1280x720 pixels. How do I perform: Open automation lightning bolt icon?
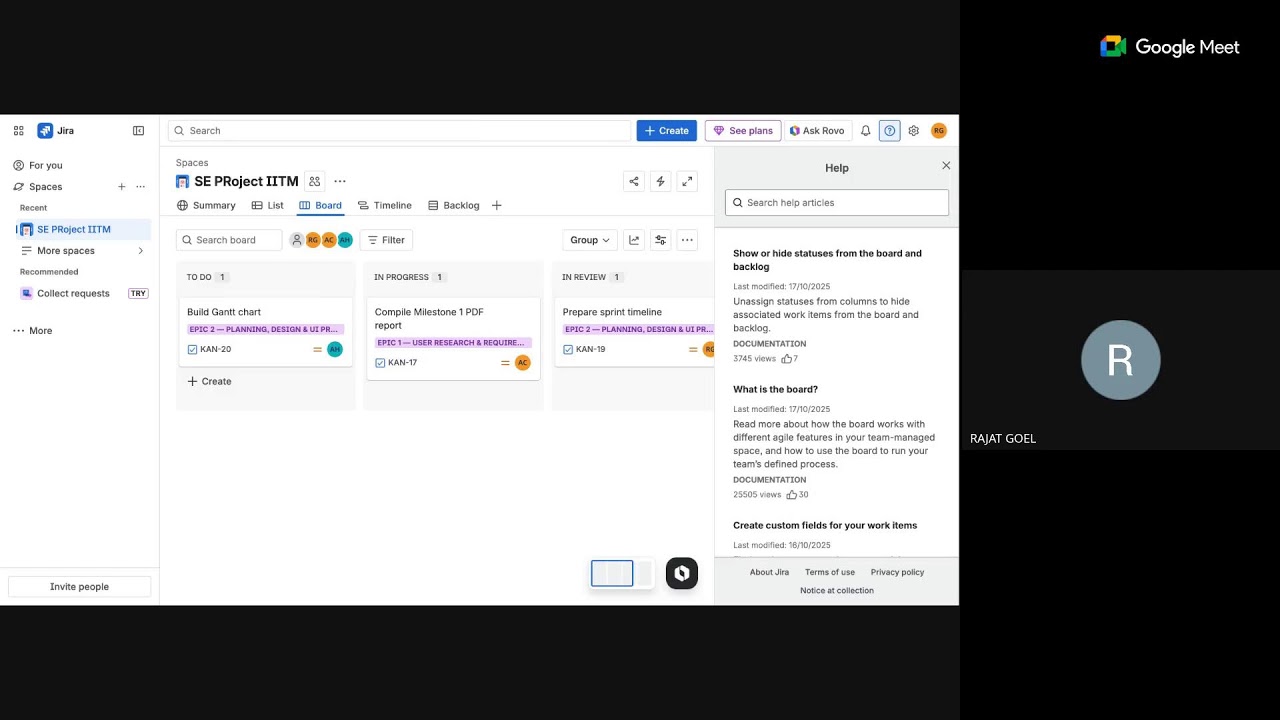[660, 181]
